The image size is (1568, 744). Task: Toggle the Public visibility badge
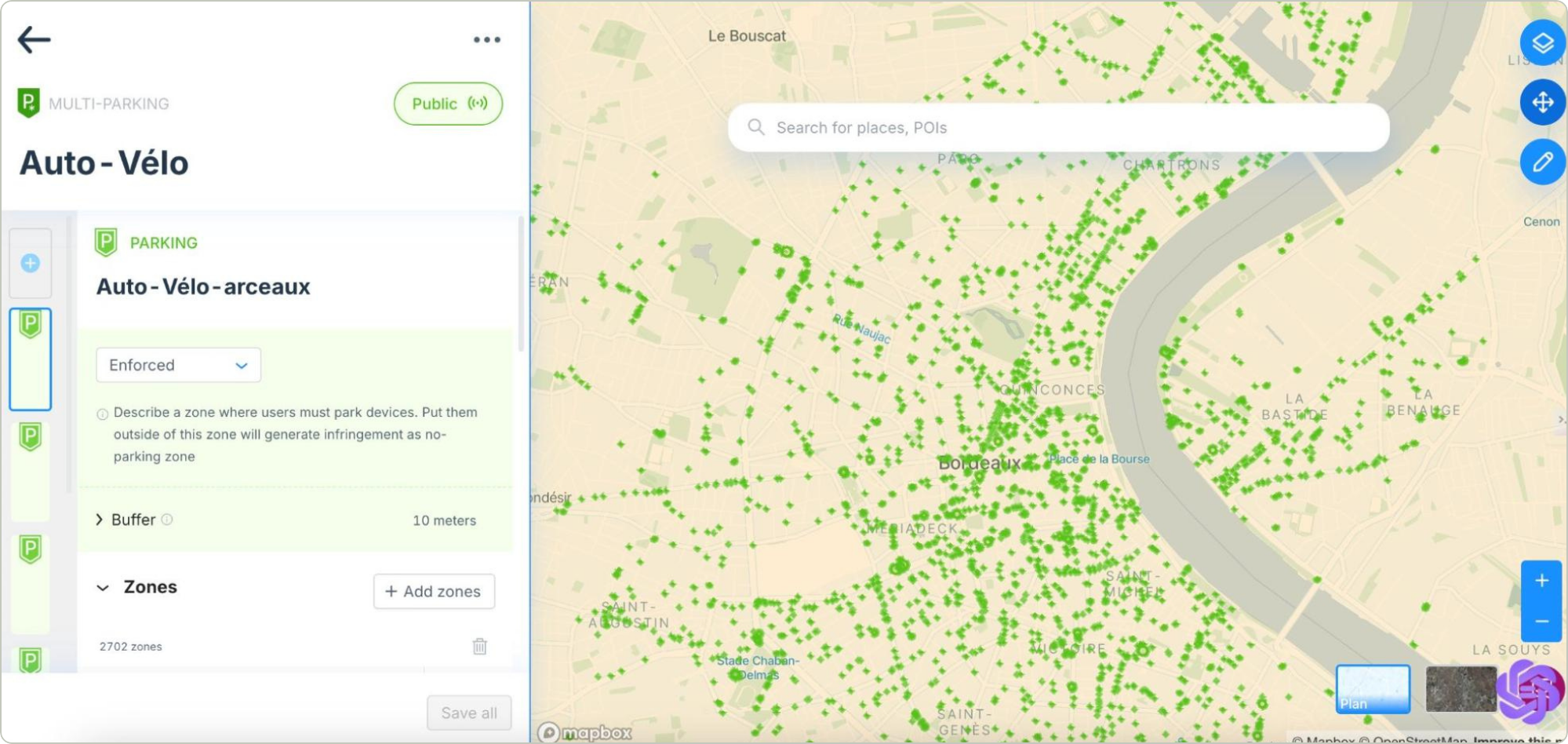448,104
